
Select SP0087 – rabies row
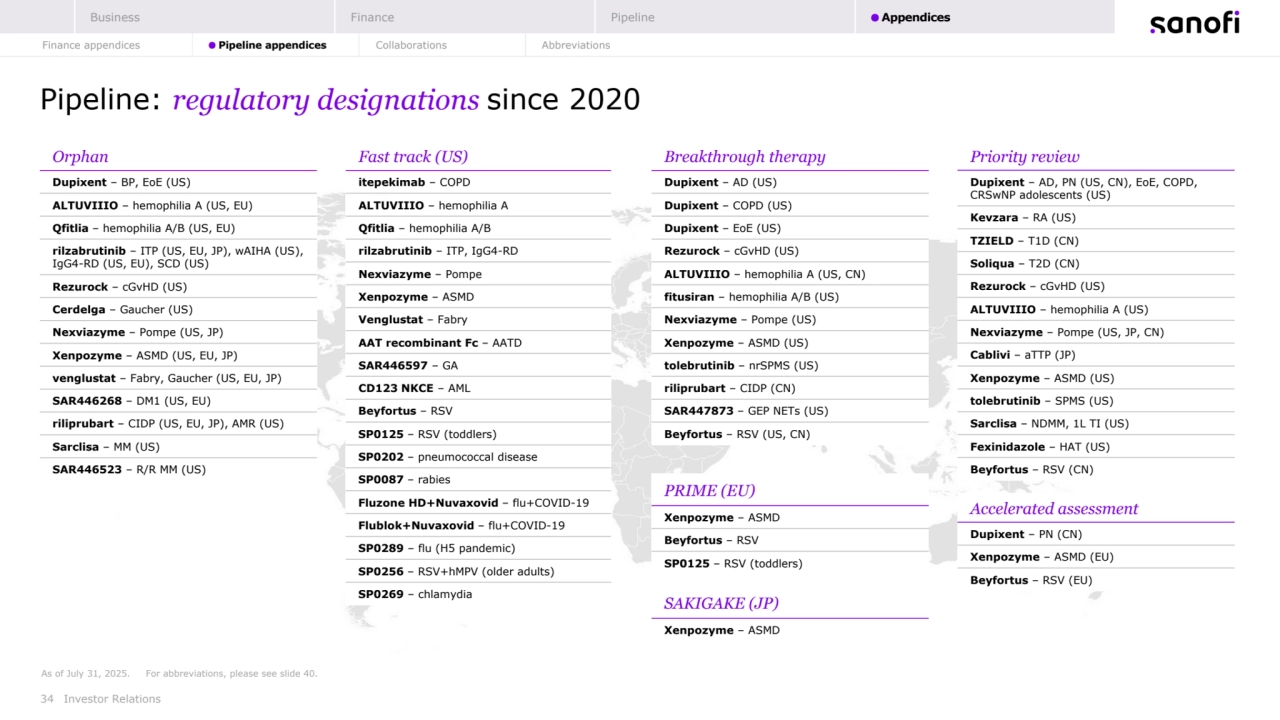[x=478, y=480]
